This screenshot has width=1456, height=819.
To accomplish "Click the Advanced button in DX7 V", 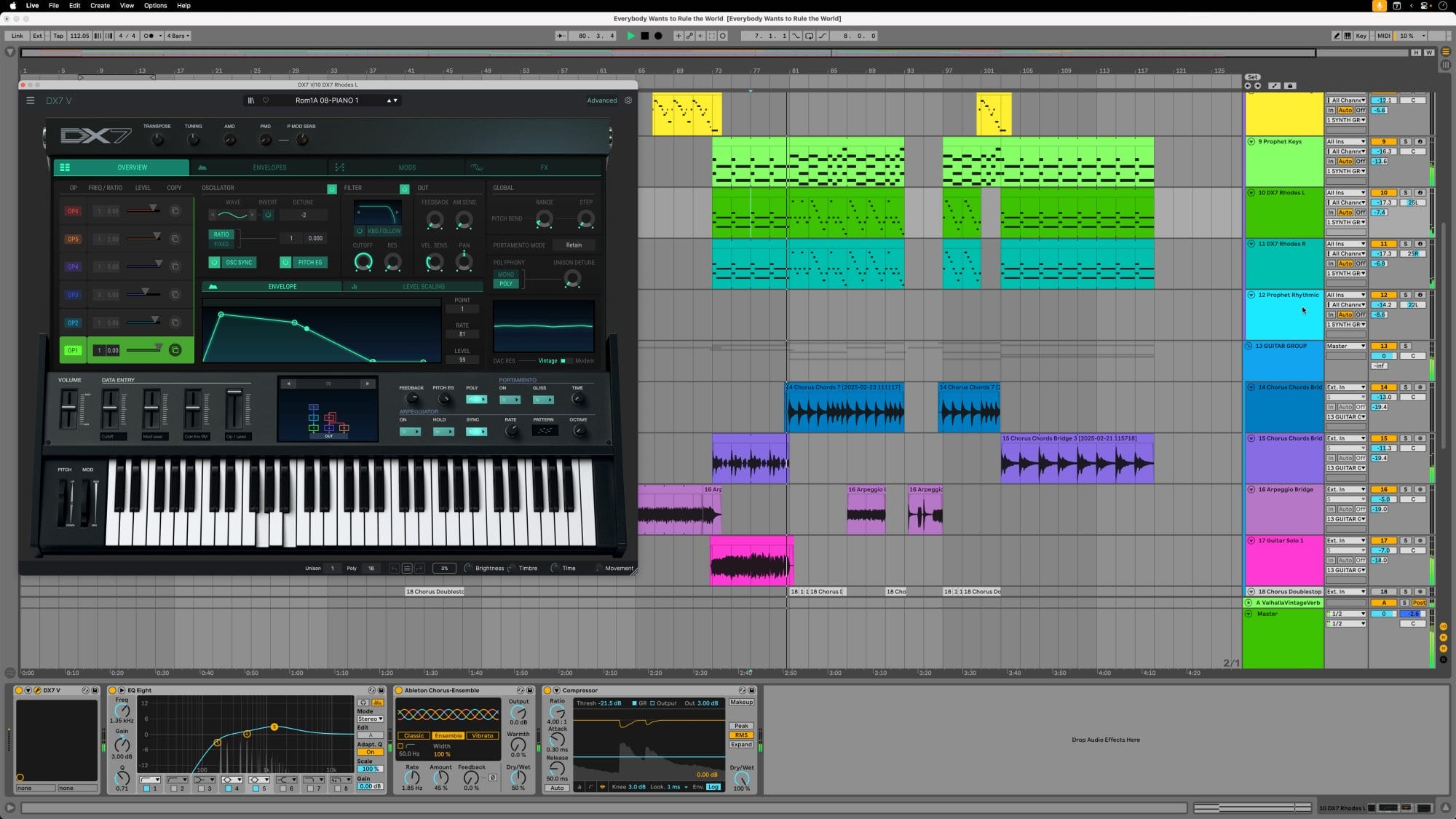I will click(x=601, y=100).
